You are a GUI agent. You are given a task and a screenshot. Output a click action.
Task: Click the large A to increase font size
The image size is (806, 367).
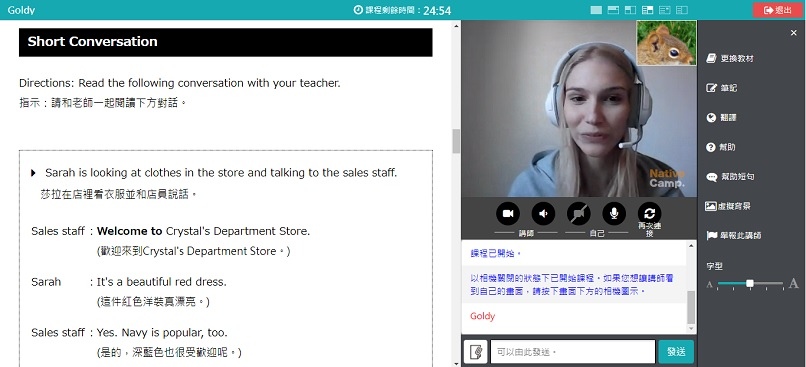[793, 283]
